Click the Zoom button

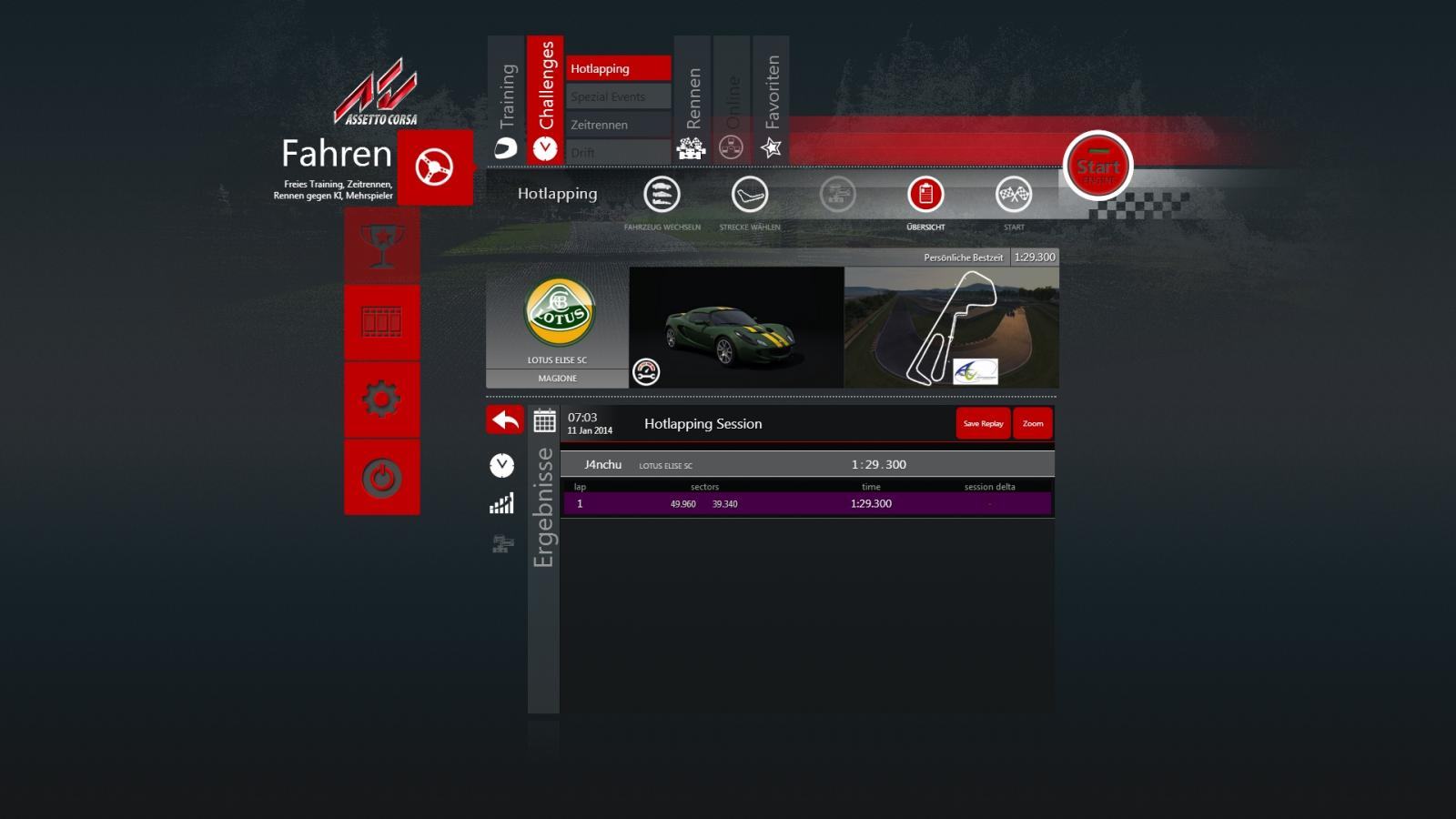(x=1033, y=423)
